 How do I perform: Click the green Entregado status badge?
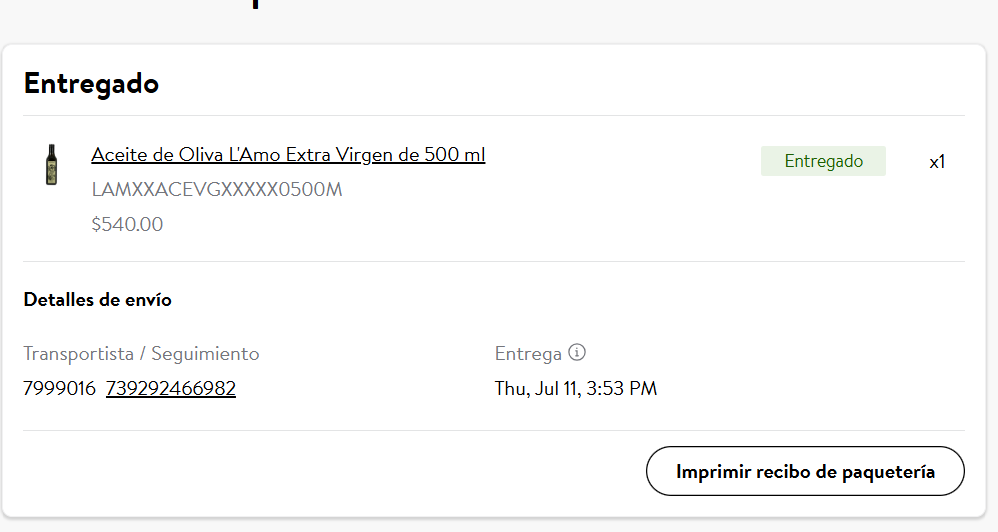pos(823,161)
